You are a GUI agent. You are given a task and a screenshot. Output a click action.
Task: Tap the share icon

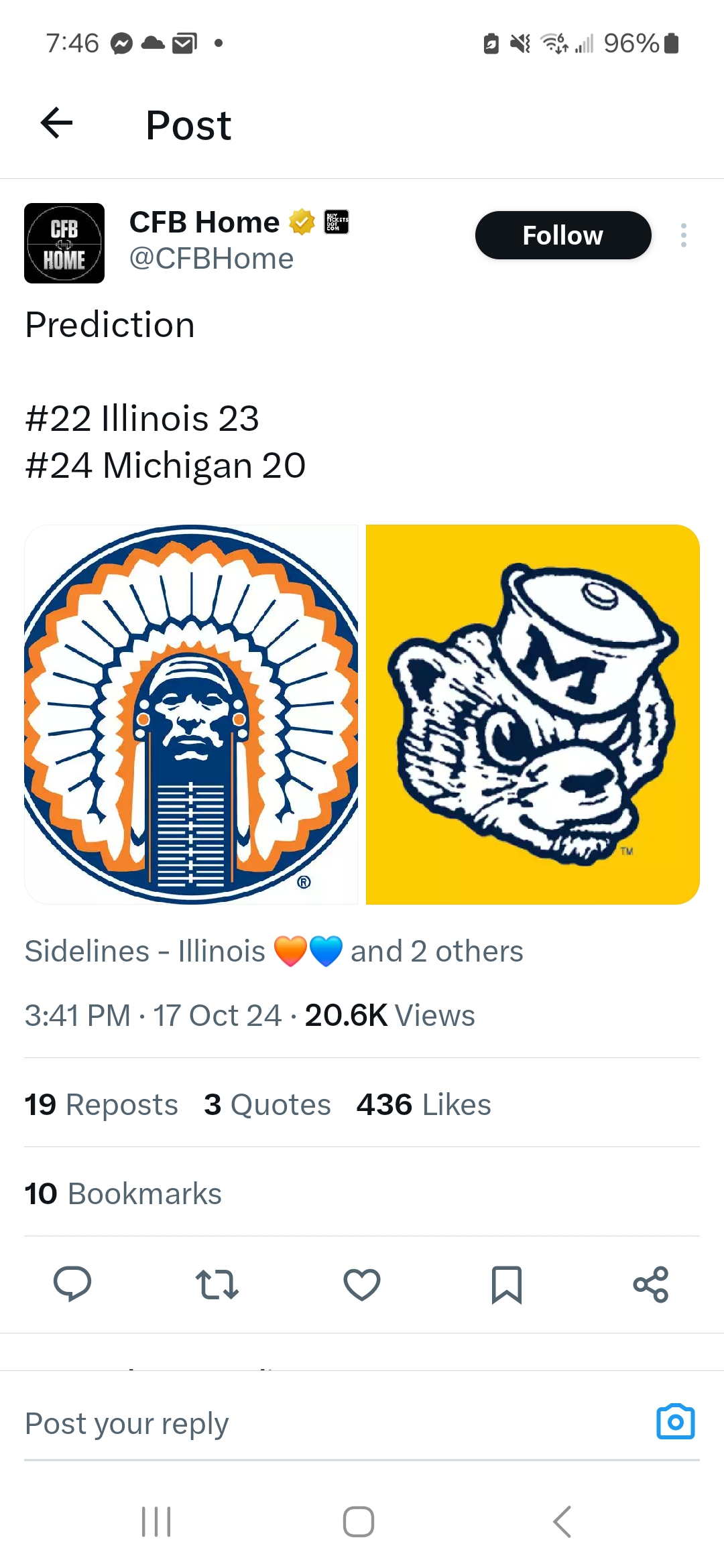point(651,1284)
